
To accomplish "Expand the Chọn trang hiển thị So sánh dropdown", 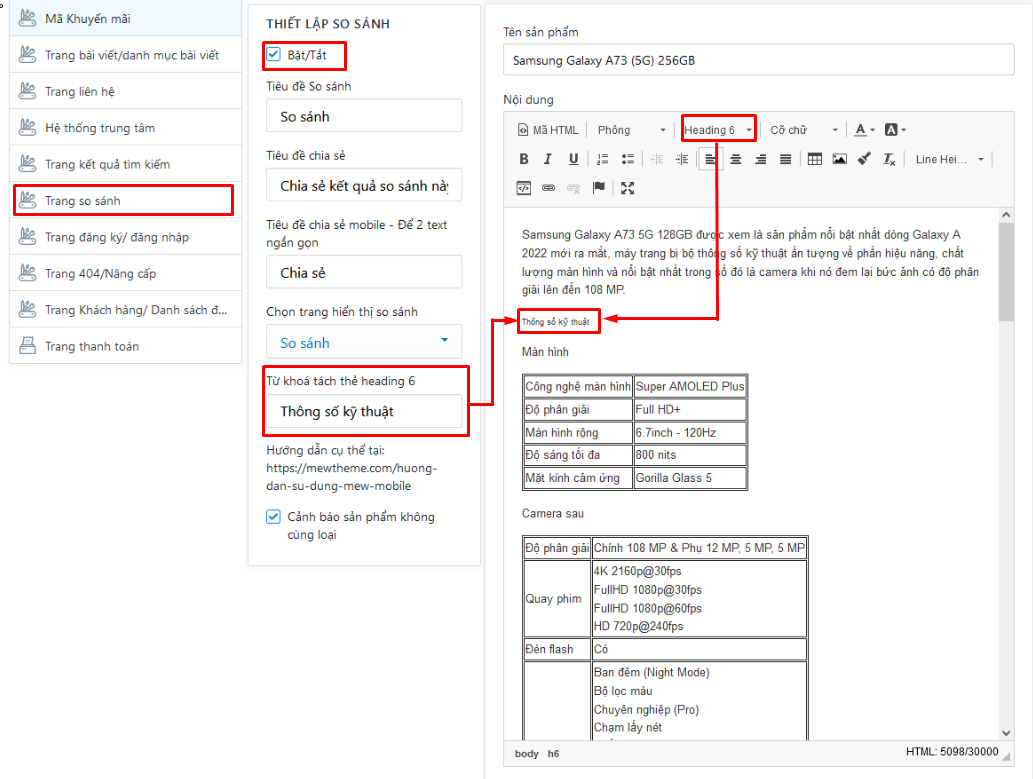I will pos(364,342).
